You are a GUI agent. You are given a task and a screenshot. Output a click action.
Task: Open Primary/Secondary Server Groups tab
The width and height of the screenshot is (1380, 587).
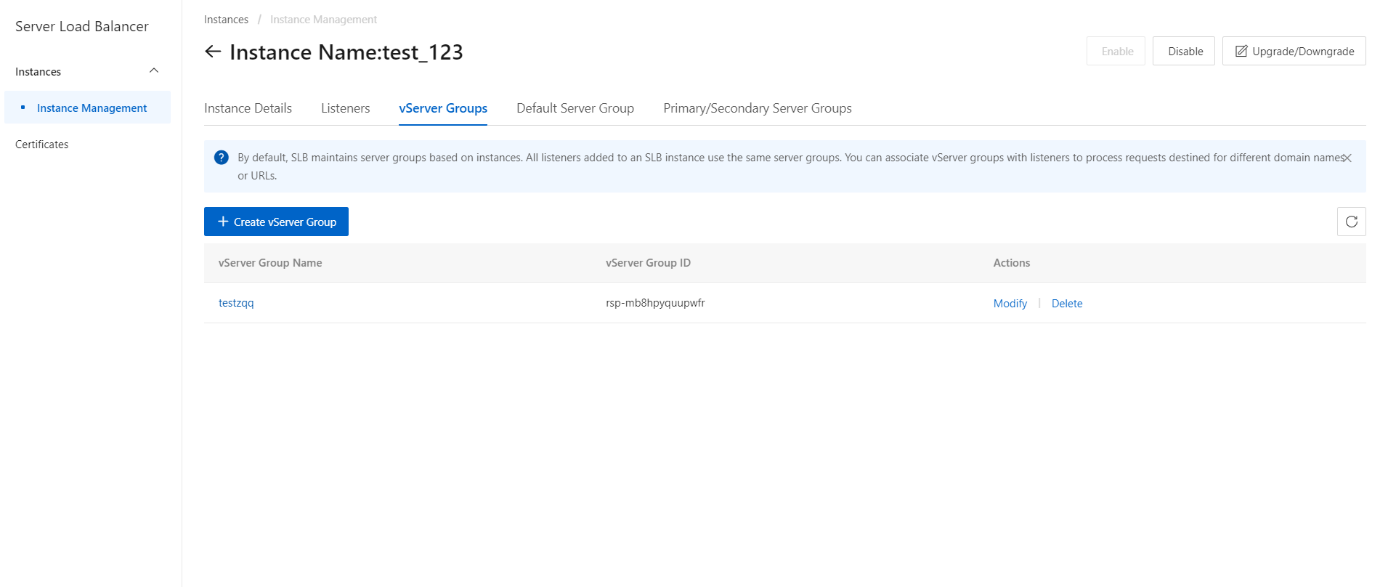click(757, 108)
